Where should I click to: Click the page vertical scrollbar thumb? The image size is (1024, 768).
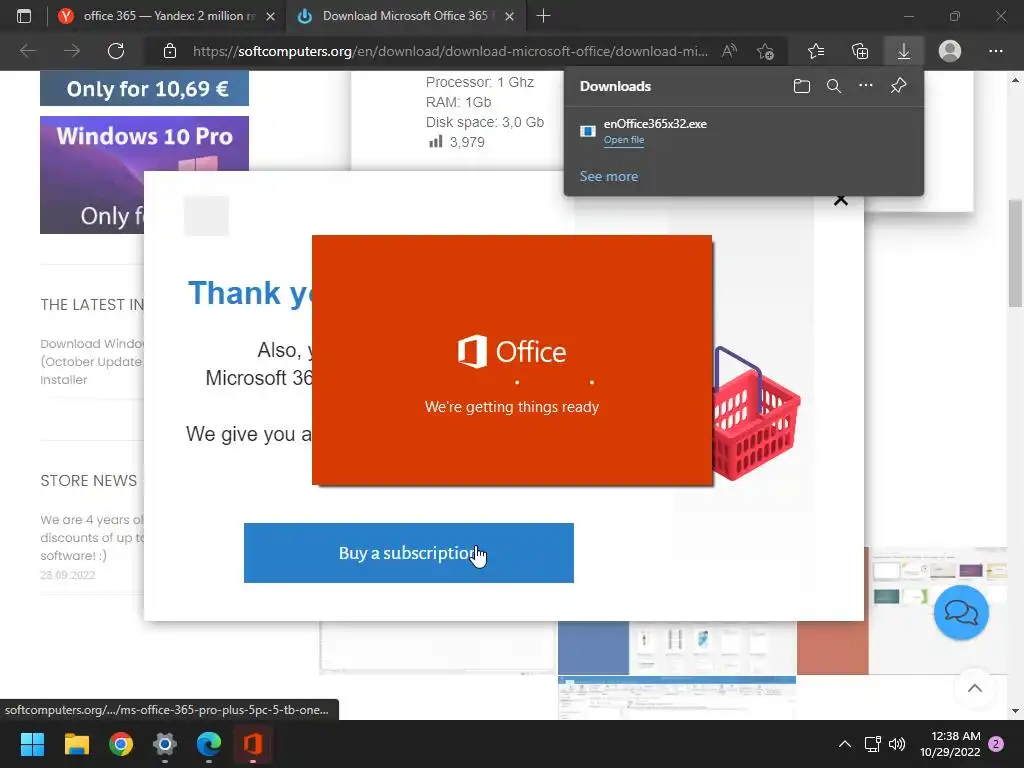(x=1014, y=253)
